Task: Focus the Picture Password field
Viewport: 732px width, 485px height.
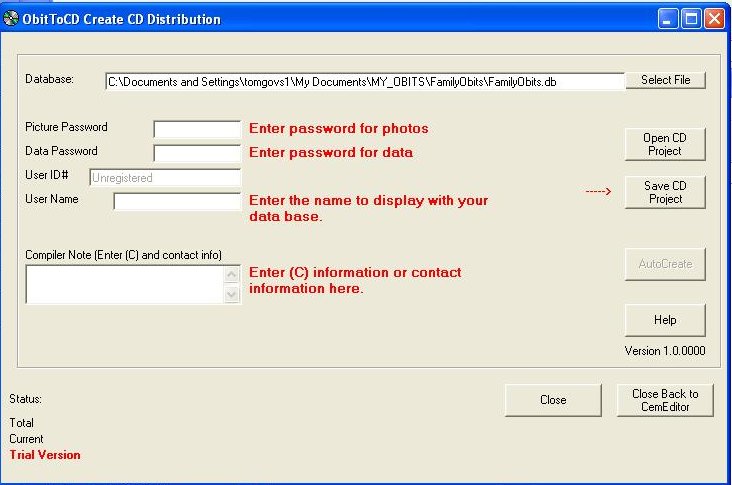Action: click(x=197, y=129)
